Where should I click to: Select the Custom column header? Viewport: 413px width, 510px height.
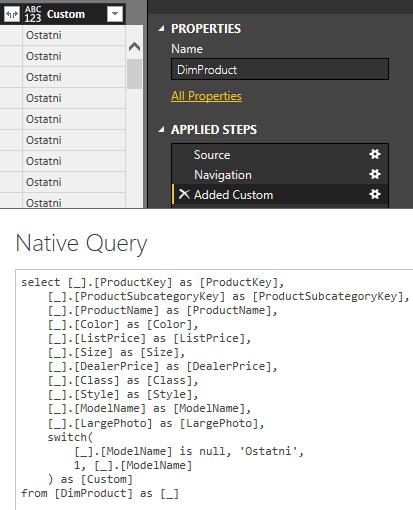point(66,14)
